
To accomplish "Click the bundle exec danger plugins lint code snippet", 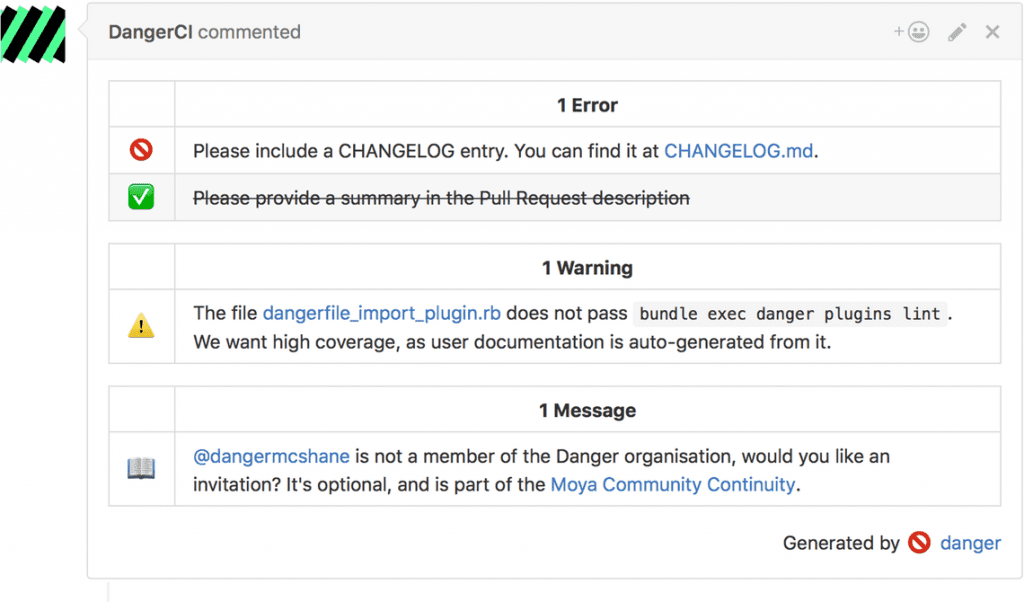I will coord(786,313).
